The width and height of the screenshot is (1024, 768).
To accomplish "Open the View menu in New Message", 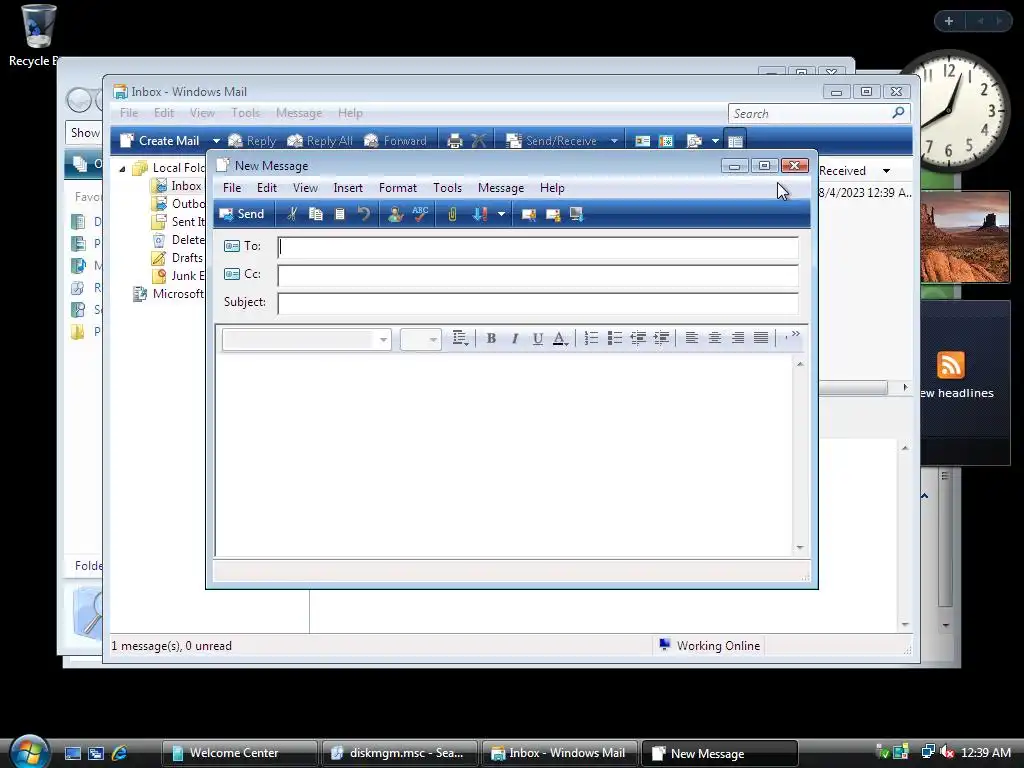I will point(305,188).
